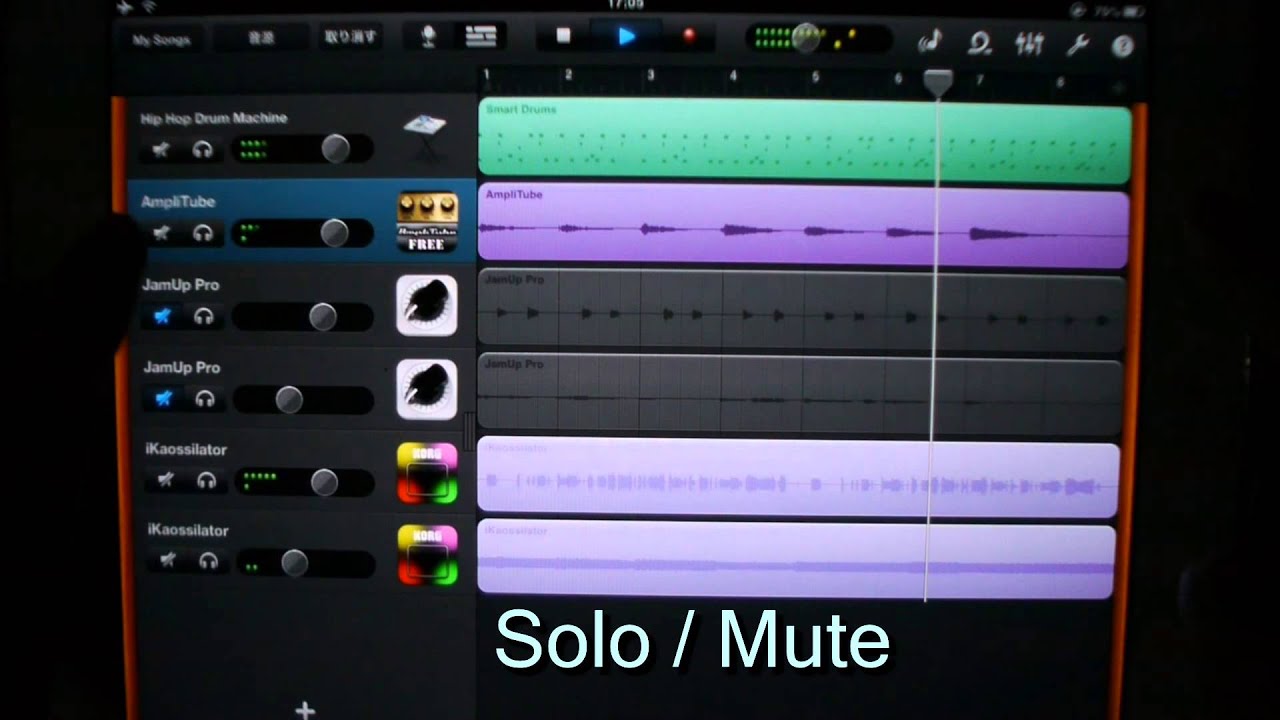
Task: Solo the first iKaossilator track
Action: tap(207, 480)
